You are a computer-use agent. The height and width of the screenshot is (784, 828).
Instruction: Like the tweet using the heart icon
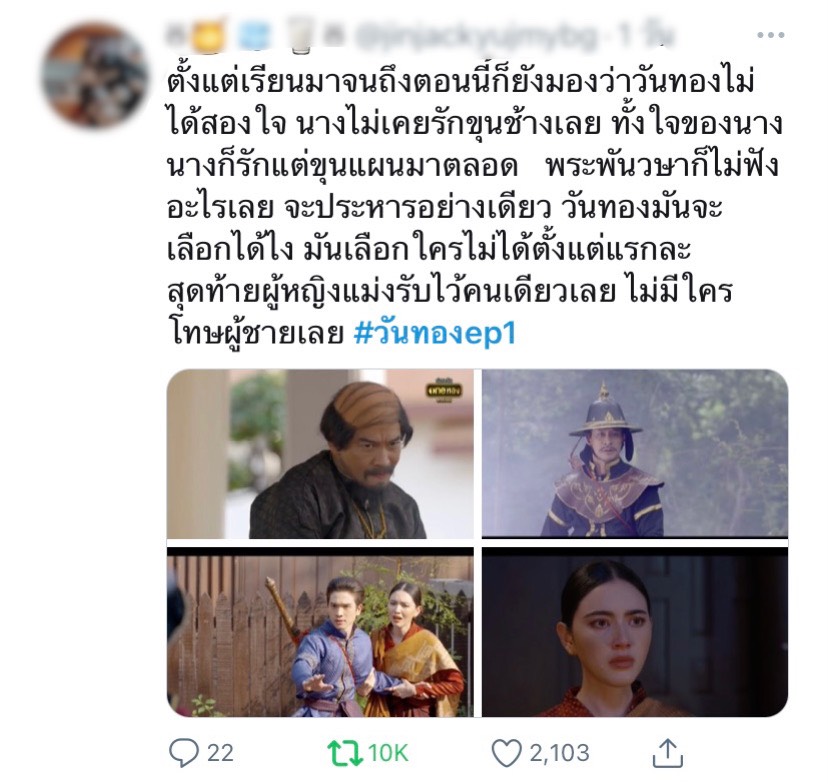pos(506,753)
